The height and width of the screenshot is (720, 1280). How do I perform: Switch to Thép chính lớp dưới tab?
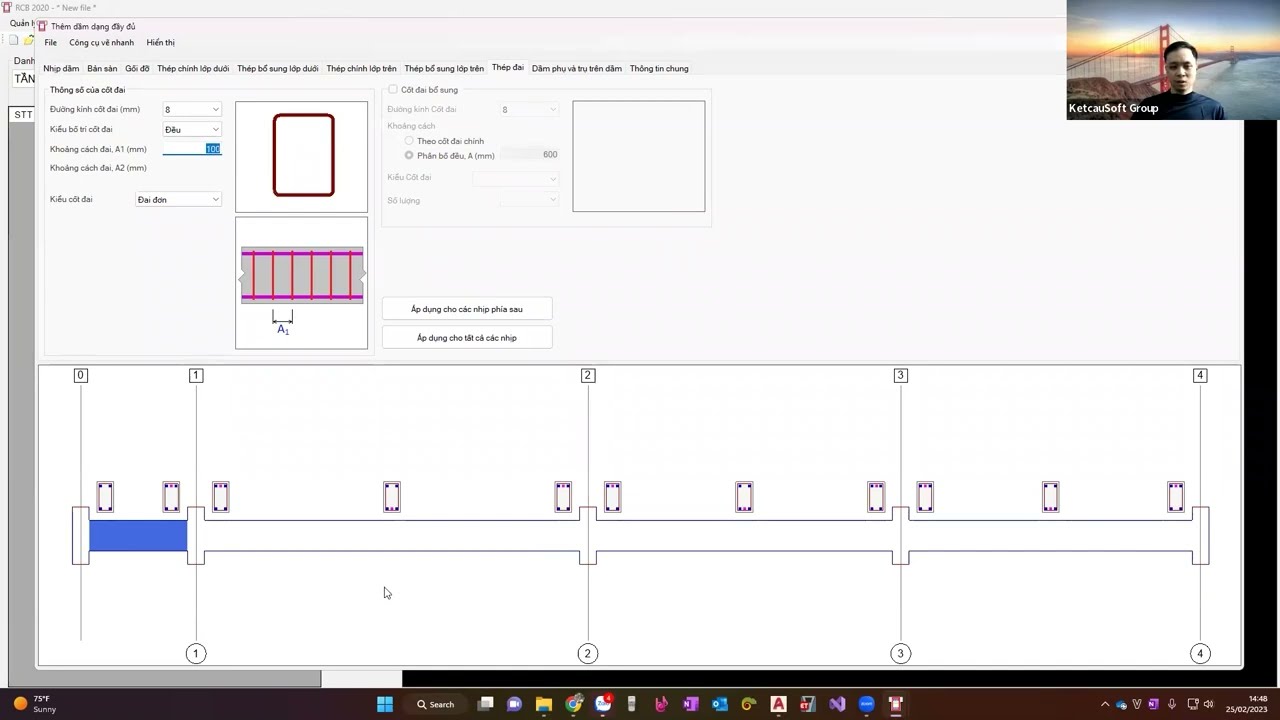(x=193, y=68)
